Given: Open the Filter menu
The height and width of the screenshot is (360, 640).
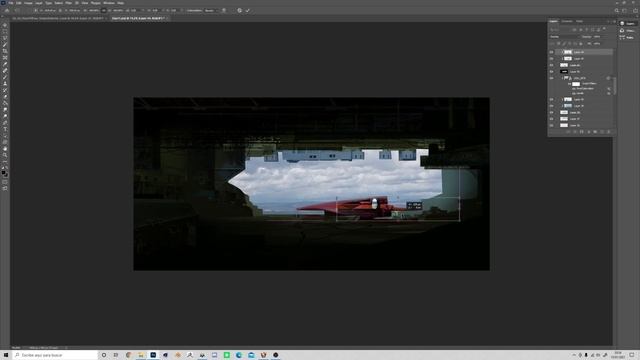Looking at the screenshot, I should 69,3.
